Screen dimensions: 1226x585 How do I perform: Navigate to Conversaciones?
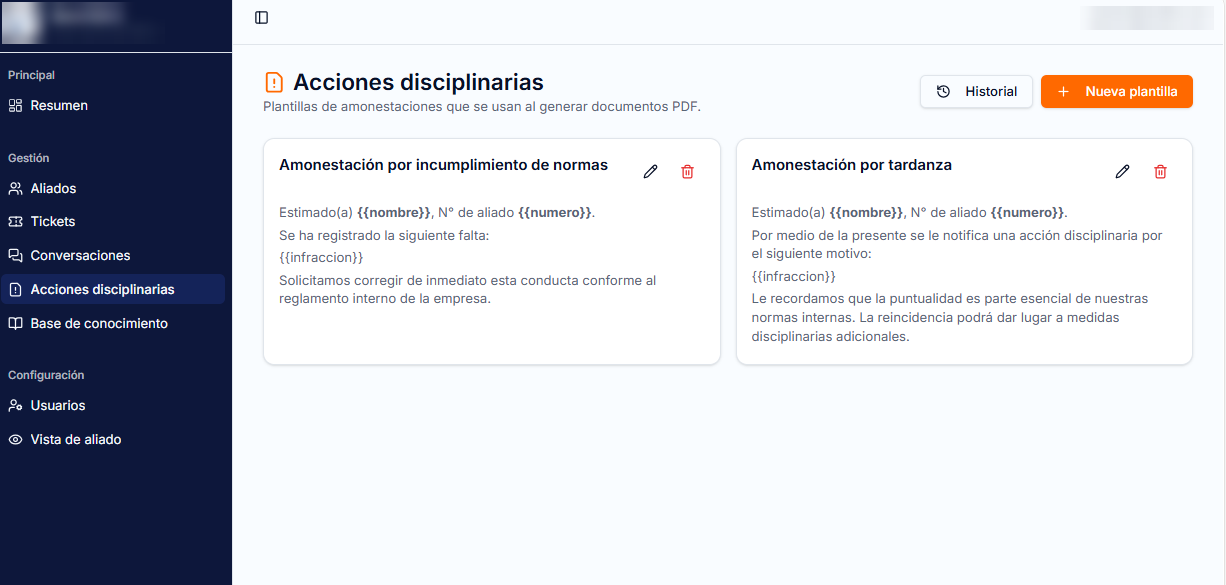click(x=113, y=255)
